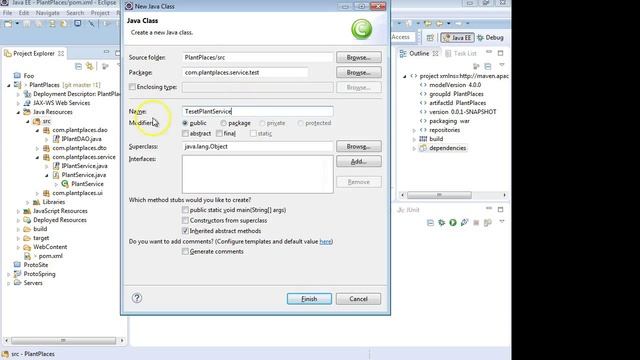Open the New wizard dropdown arrow
Image resolution: width=640 pixels, height=360 pixels.
click(x=18, y=24)
